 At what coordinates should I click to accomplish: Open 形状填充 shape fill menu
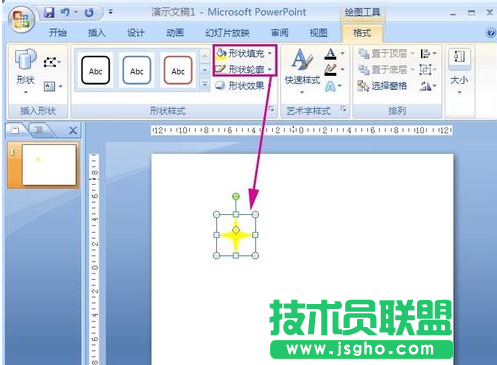coord(244,53)
